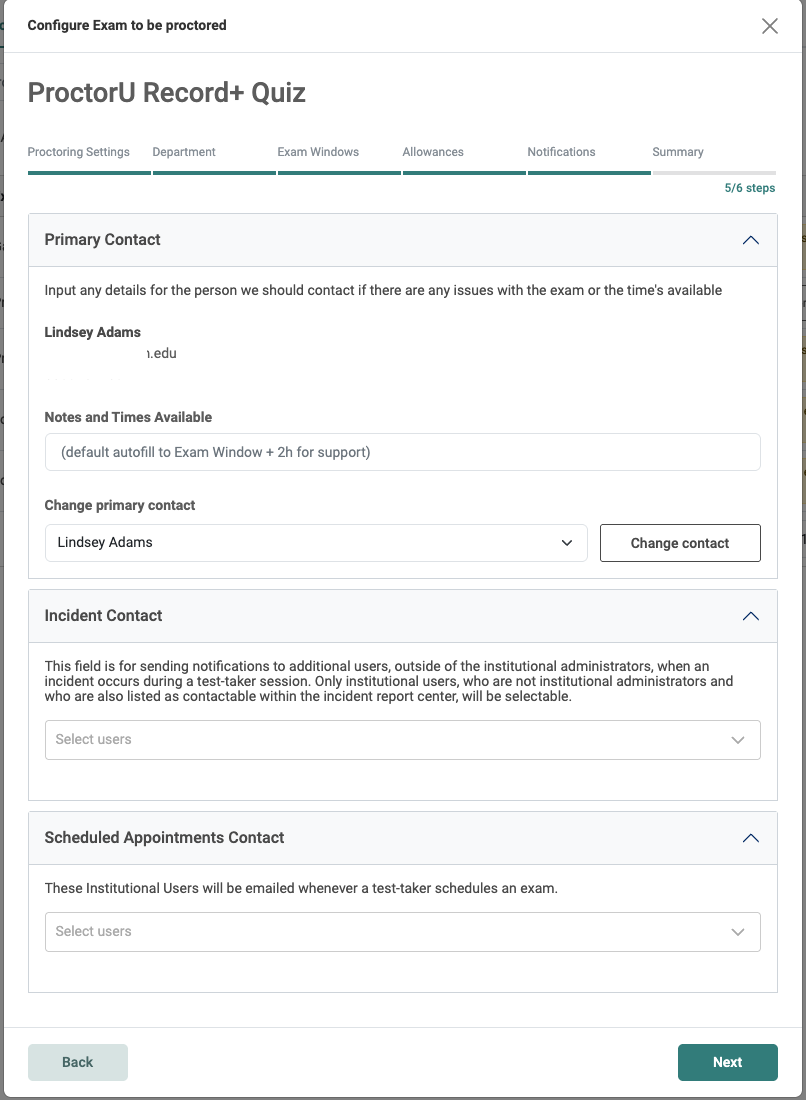Select the Notifications step
This screenshot has height=1100, width=806.
click(x=561, y=152)
